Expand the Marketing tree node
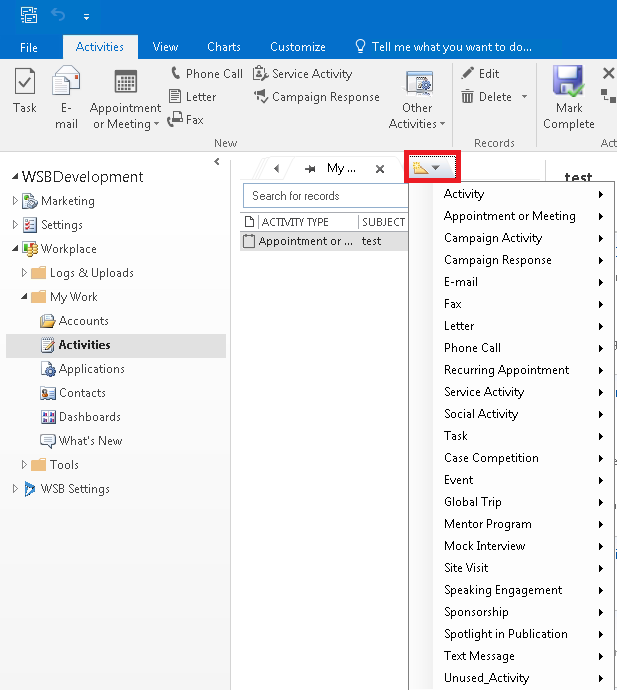This screenshot has width=617, height=690. pyautogui.click(x=15, y=201)
